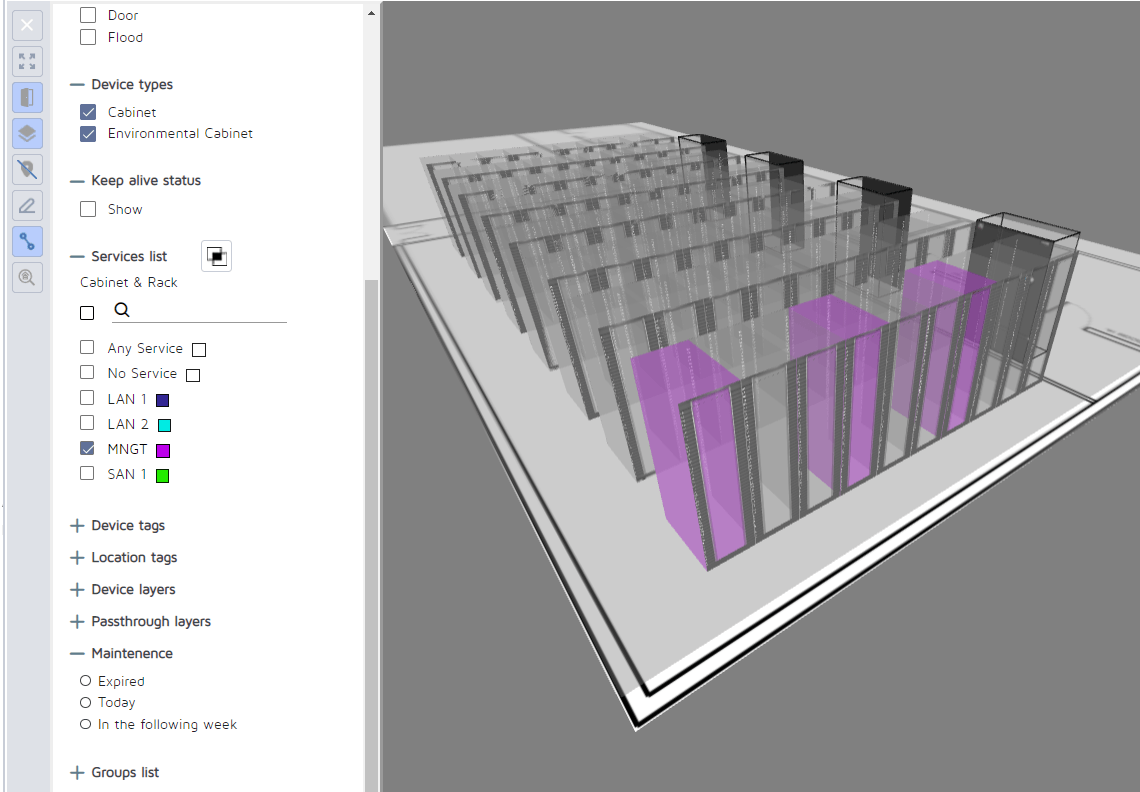The width and height of the screenshot is (1140, 792).
Task: Click the magnifier search-home icon
Action: [x=27, y=277]
